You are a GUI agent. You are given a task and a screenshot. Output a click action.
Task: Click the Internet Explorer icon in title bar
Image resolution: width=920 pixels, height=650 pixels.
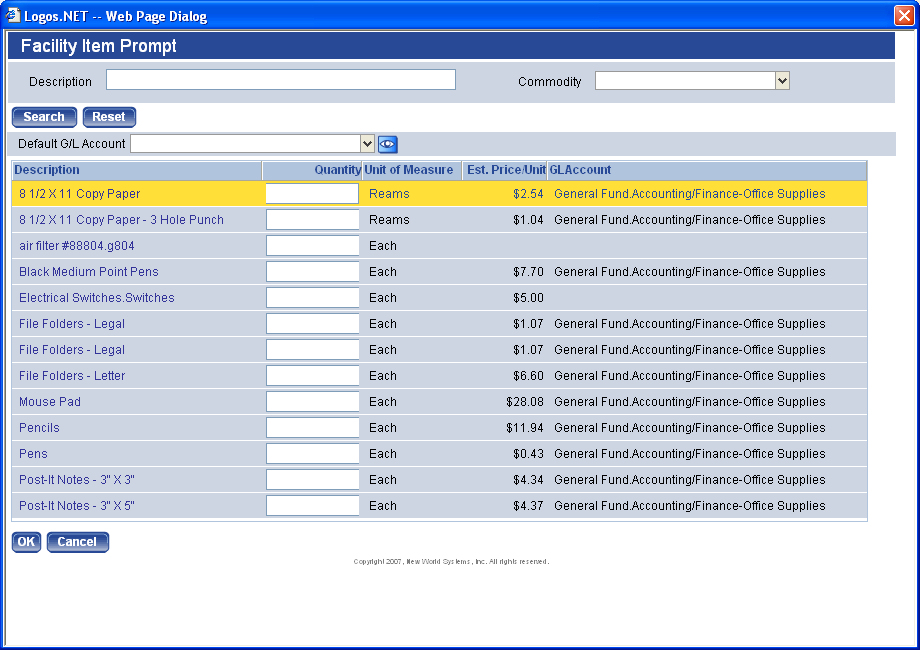(x=13, y=15)
